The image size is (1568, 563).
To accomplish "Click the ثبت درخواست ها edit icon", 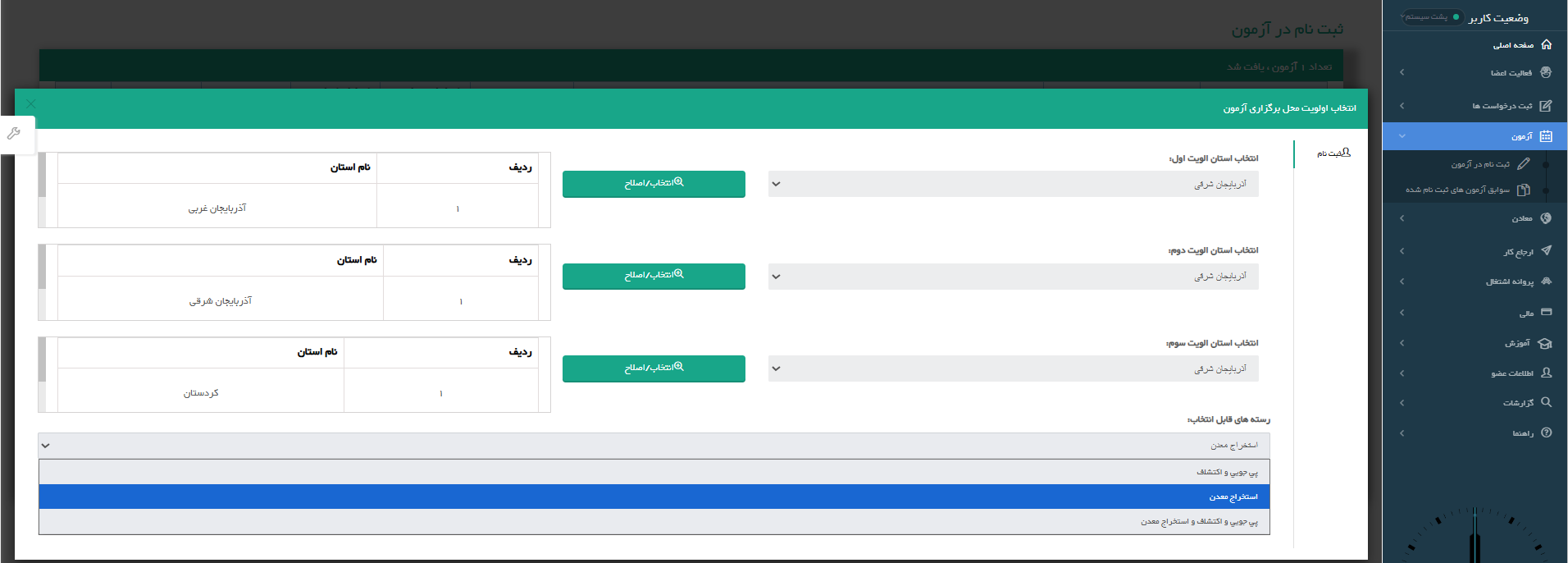I will 1546,106.
